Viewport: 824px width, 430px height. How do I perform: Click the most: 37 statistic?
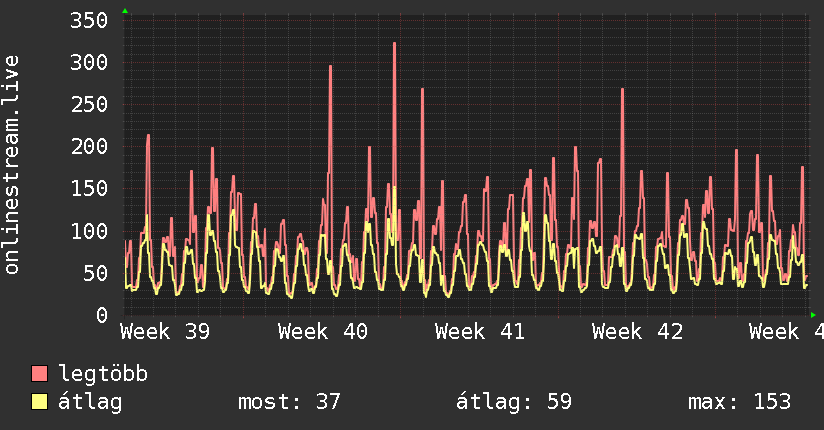290,402
